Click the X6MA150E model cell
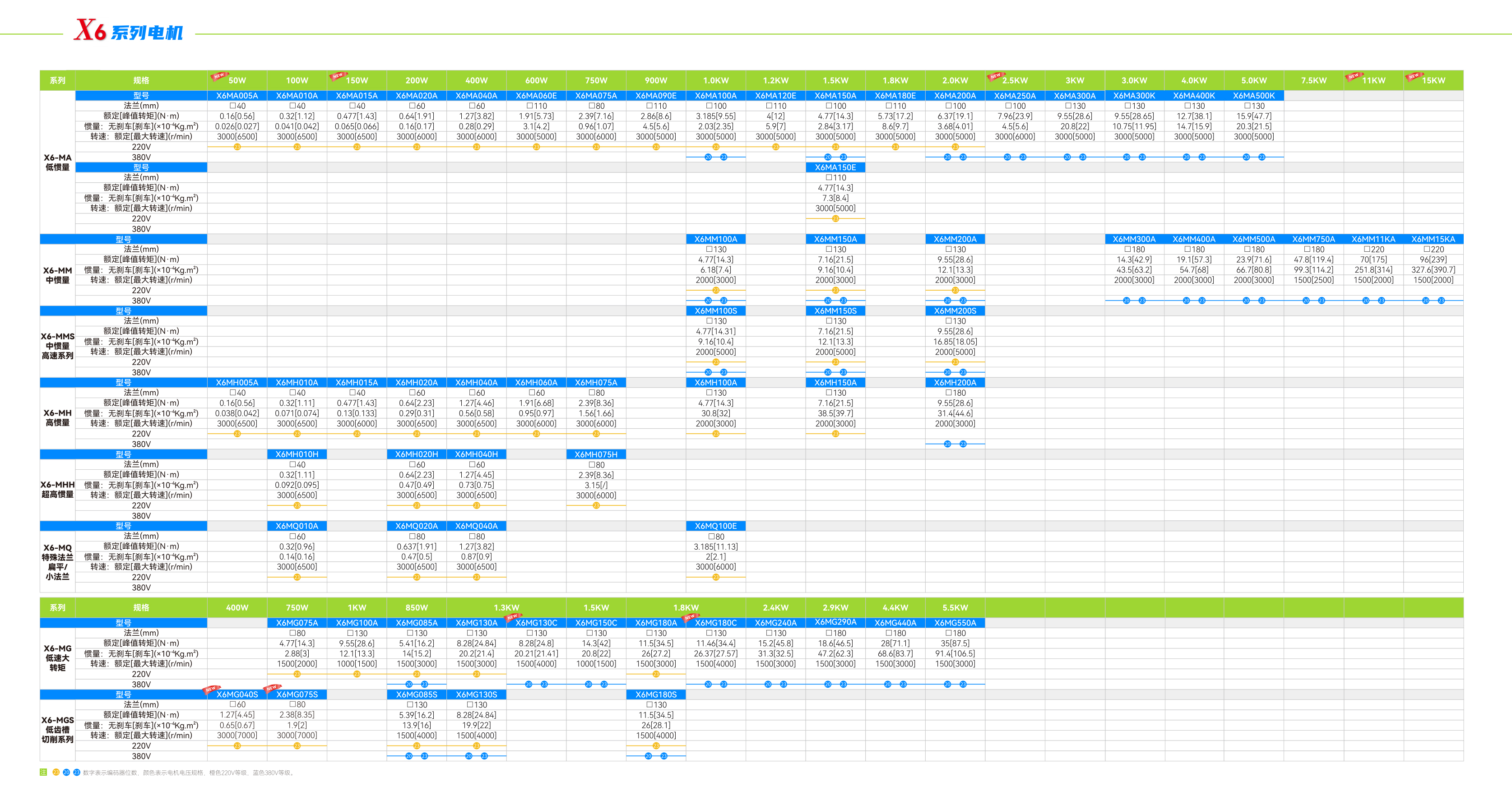This screenshot has width=1512, height=810. (x=835, y=167)
